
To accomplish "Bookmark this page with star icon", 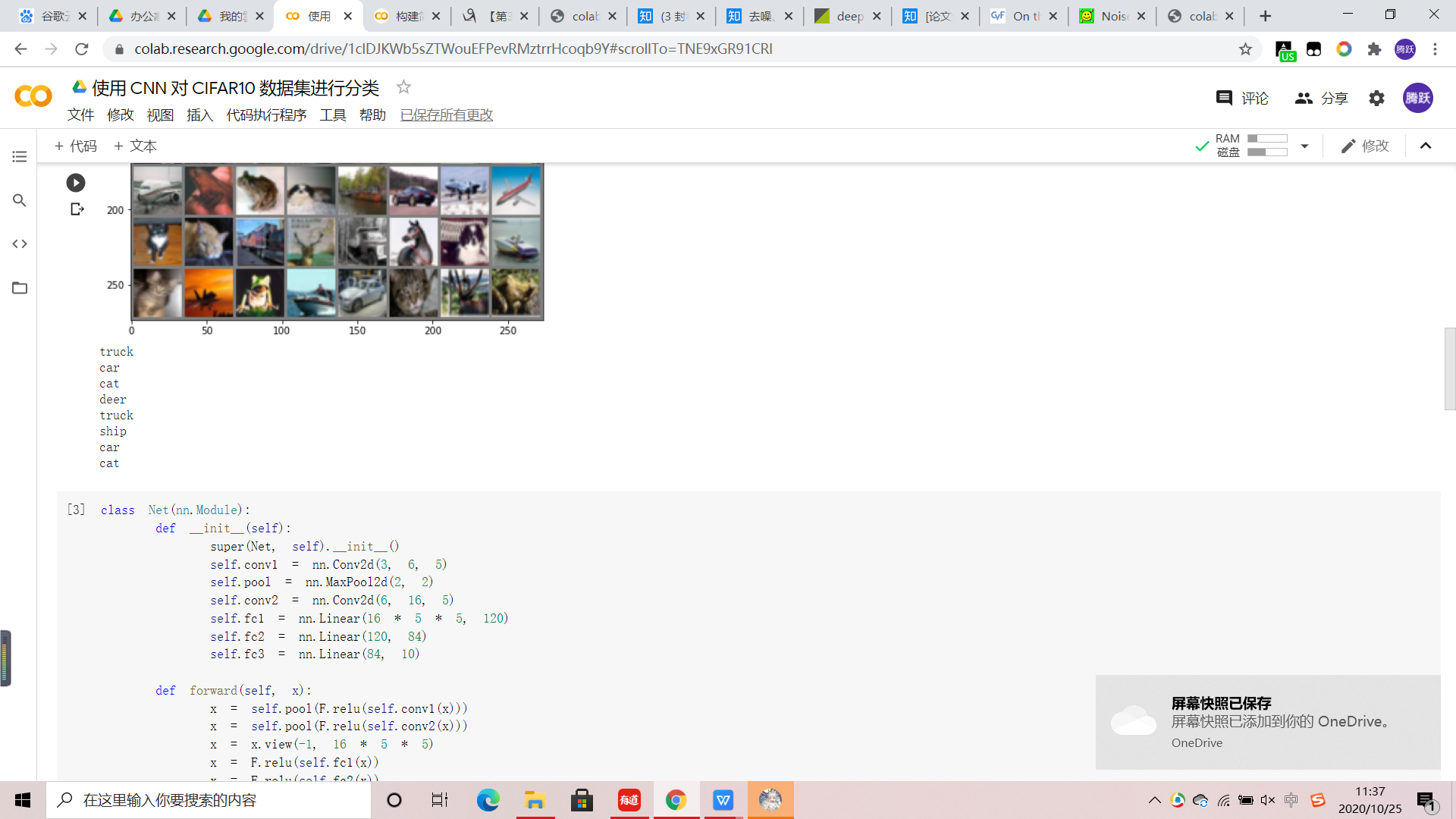I will tap(1245, 49).
